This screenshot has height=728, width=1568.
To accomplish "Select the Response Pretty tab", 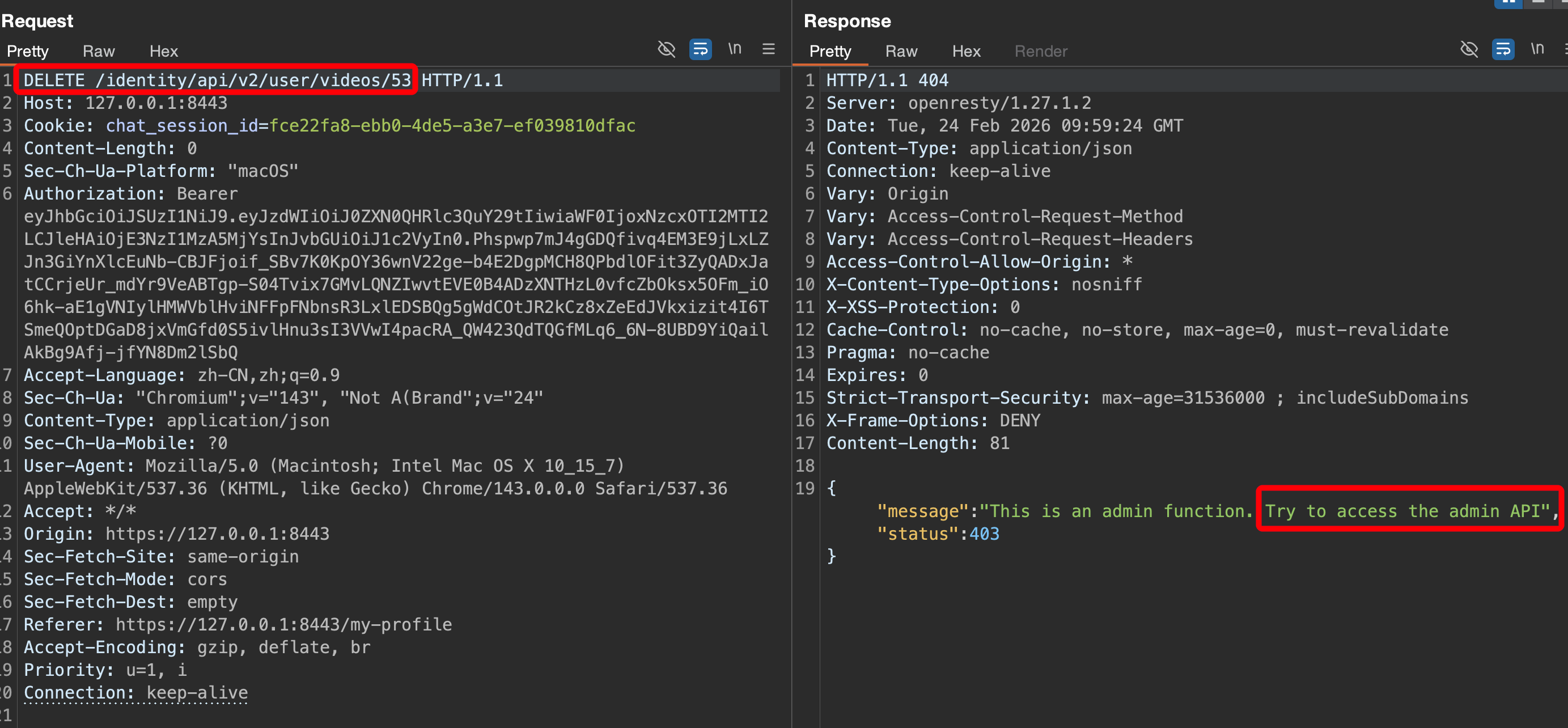I will [x=830, y=51].
